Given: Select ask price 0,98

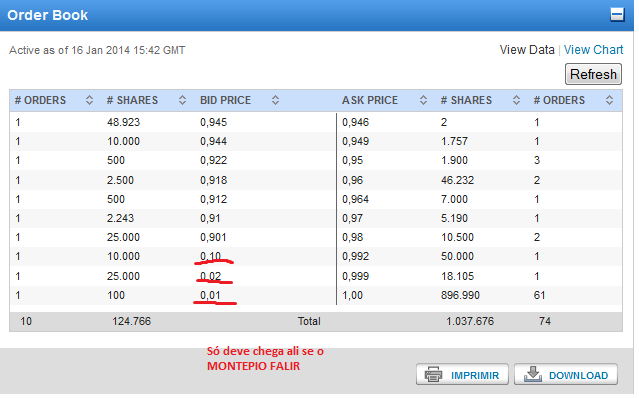Looking at the screenshot, I should pyautogui.click(x=352, y=237).
